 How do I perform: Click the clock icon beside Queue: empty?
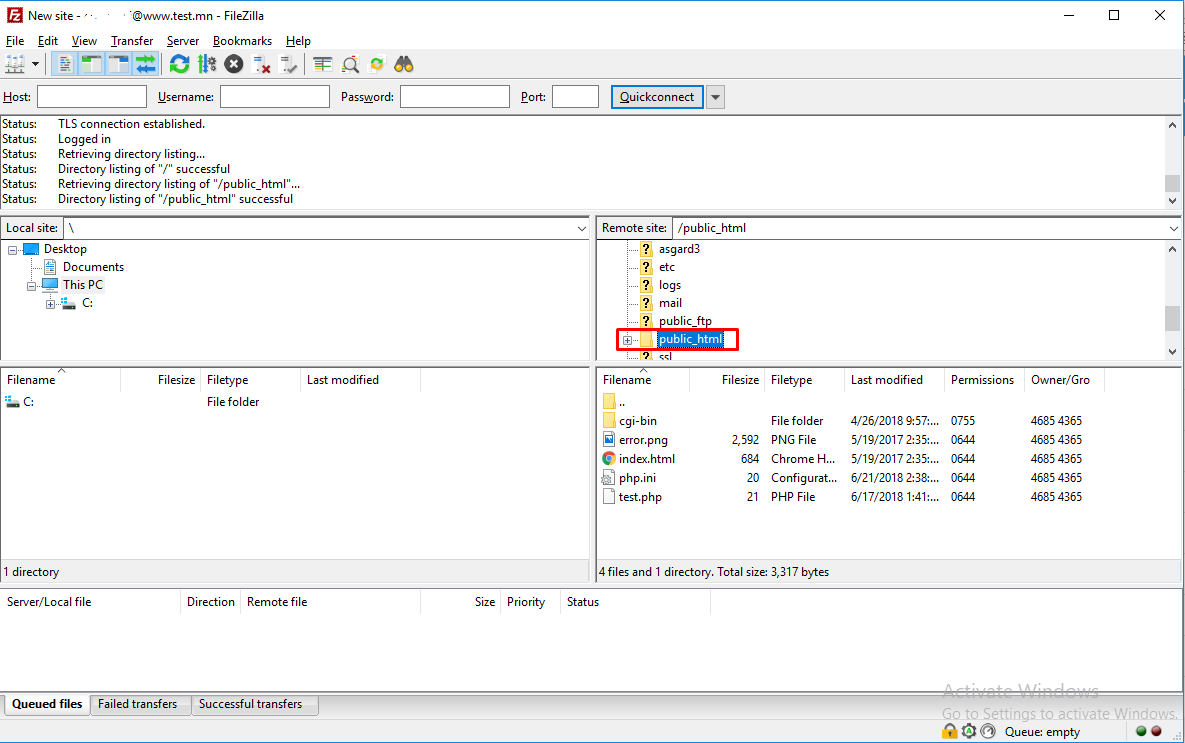[x=988, y=732]
